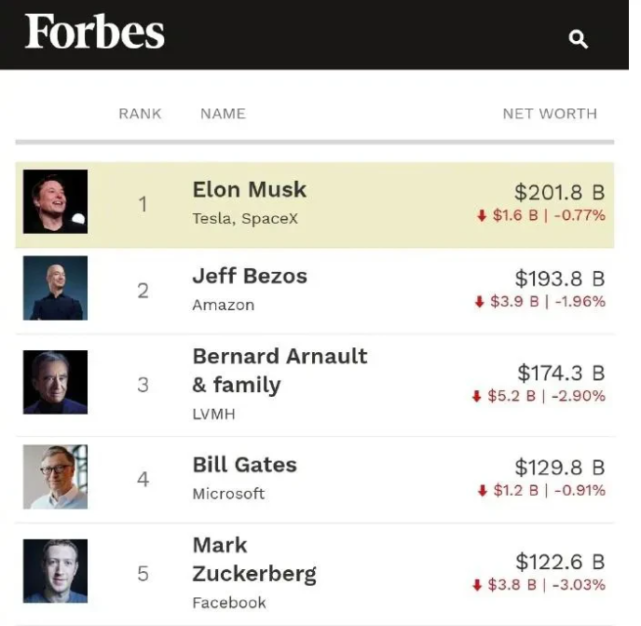Click the photo thumbnail in rank 2 row
This screenshot has width=641, height=626.
point(56,288)
